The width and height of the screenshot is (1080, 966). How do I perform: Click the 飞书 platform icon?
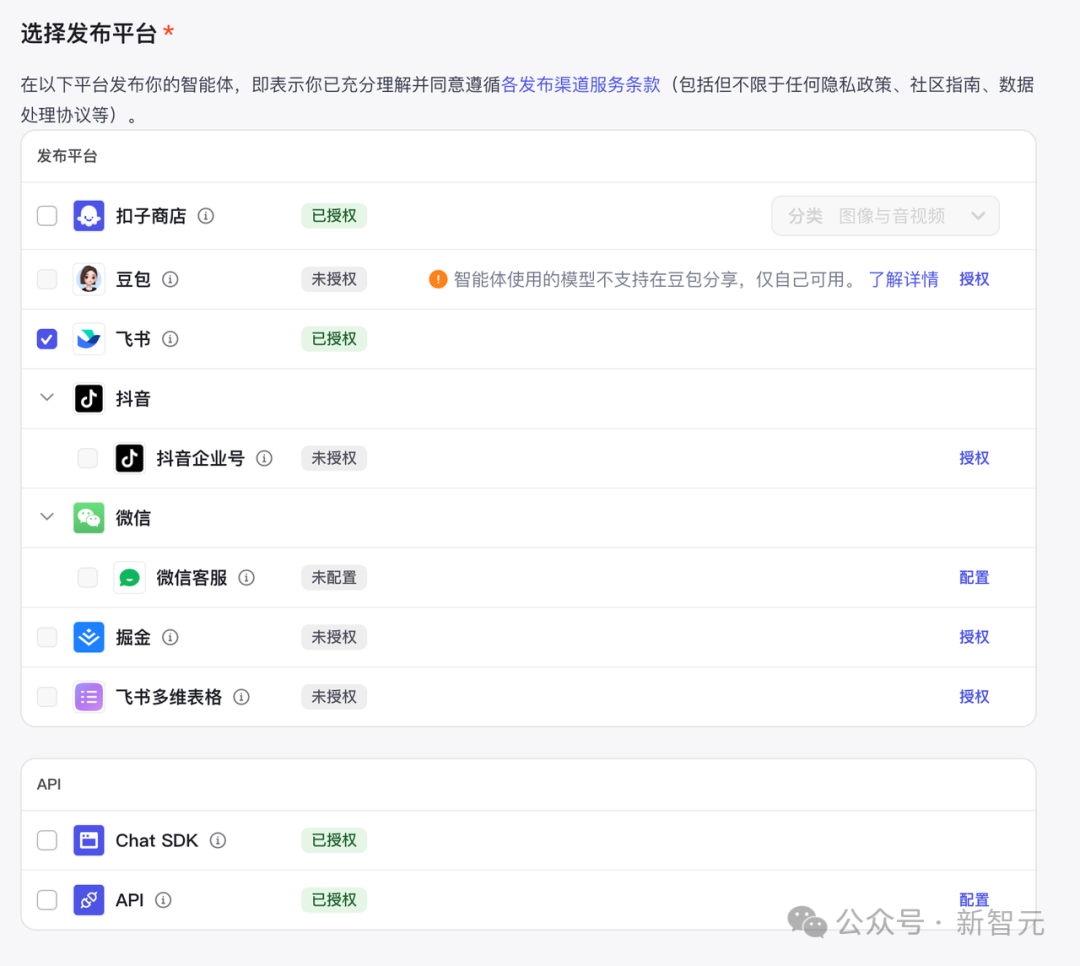point(89,338)
